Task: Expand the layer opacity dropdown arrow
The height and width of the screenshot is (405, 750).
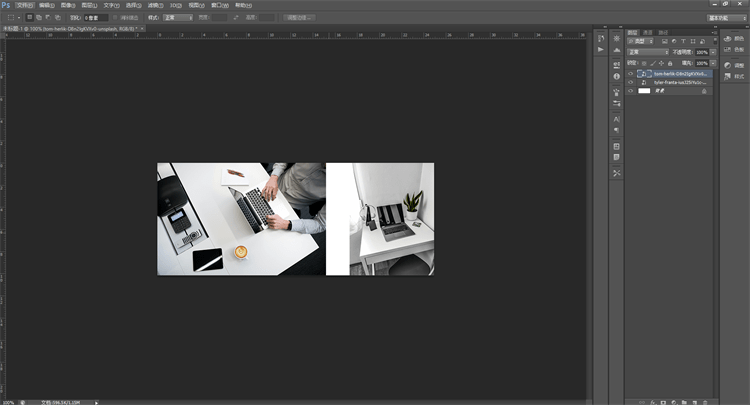Action: (711, 52)
